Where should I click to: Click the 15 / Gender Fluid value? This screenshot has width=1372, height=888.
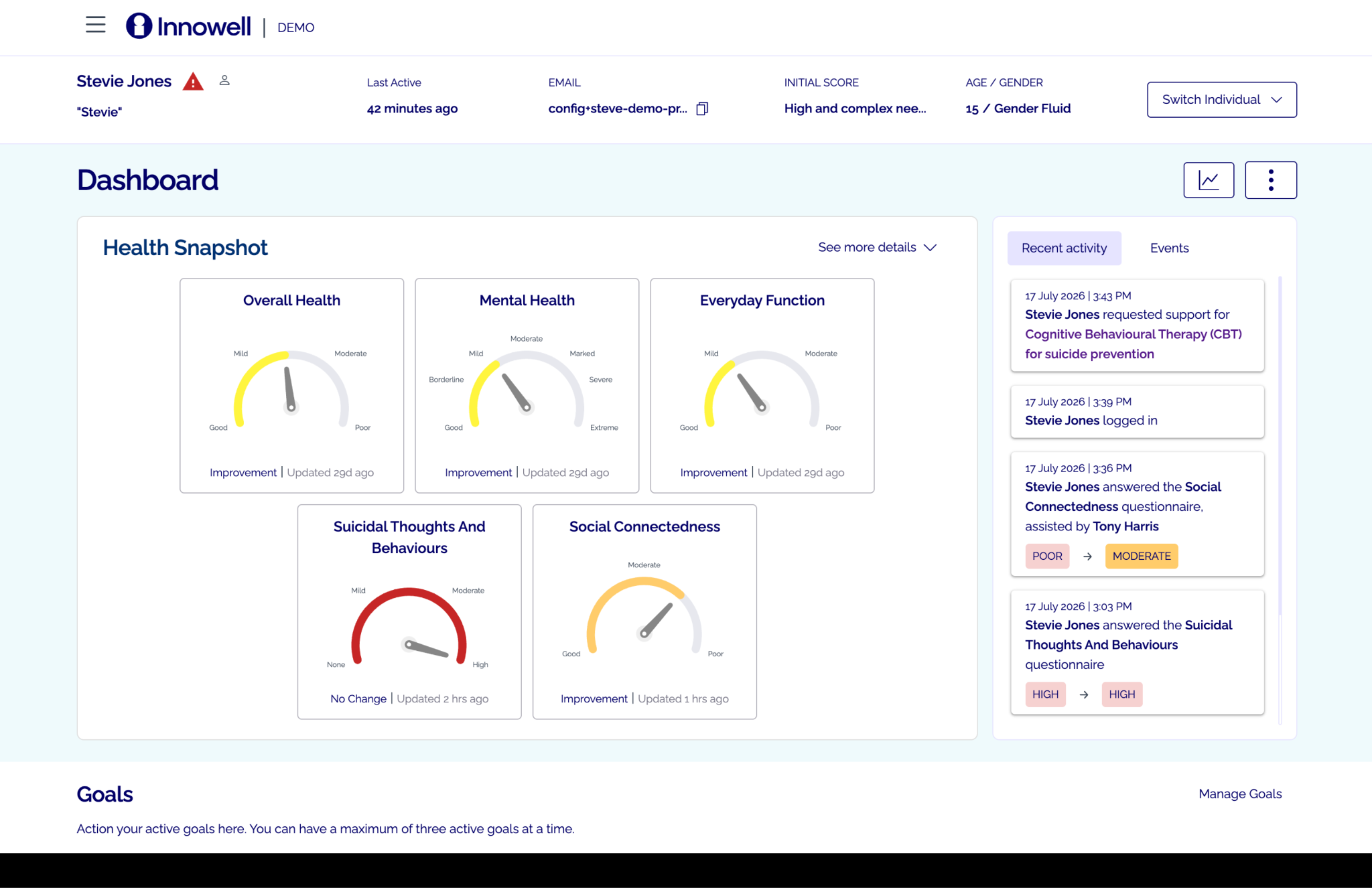click(1018, 108)
